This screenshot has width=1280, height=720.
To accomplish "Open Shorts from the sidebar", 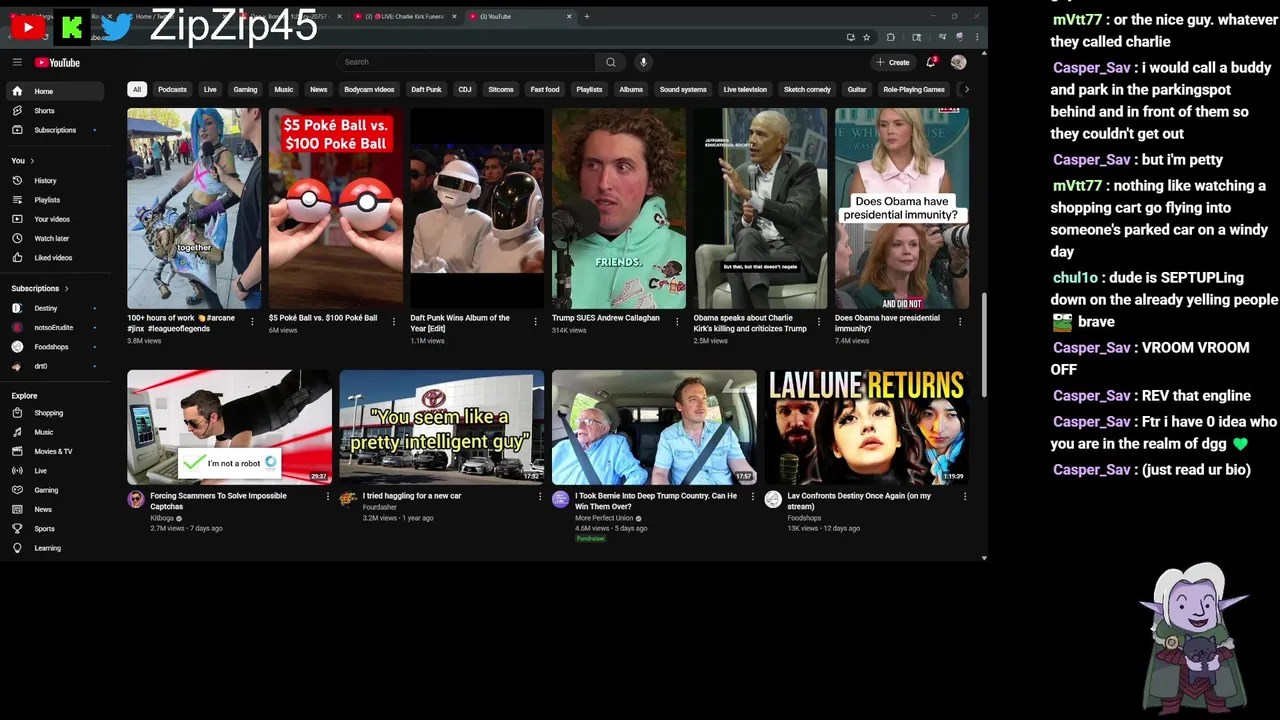I will point(56,111).
